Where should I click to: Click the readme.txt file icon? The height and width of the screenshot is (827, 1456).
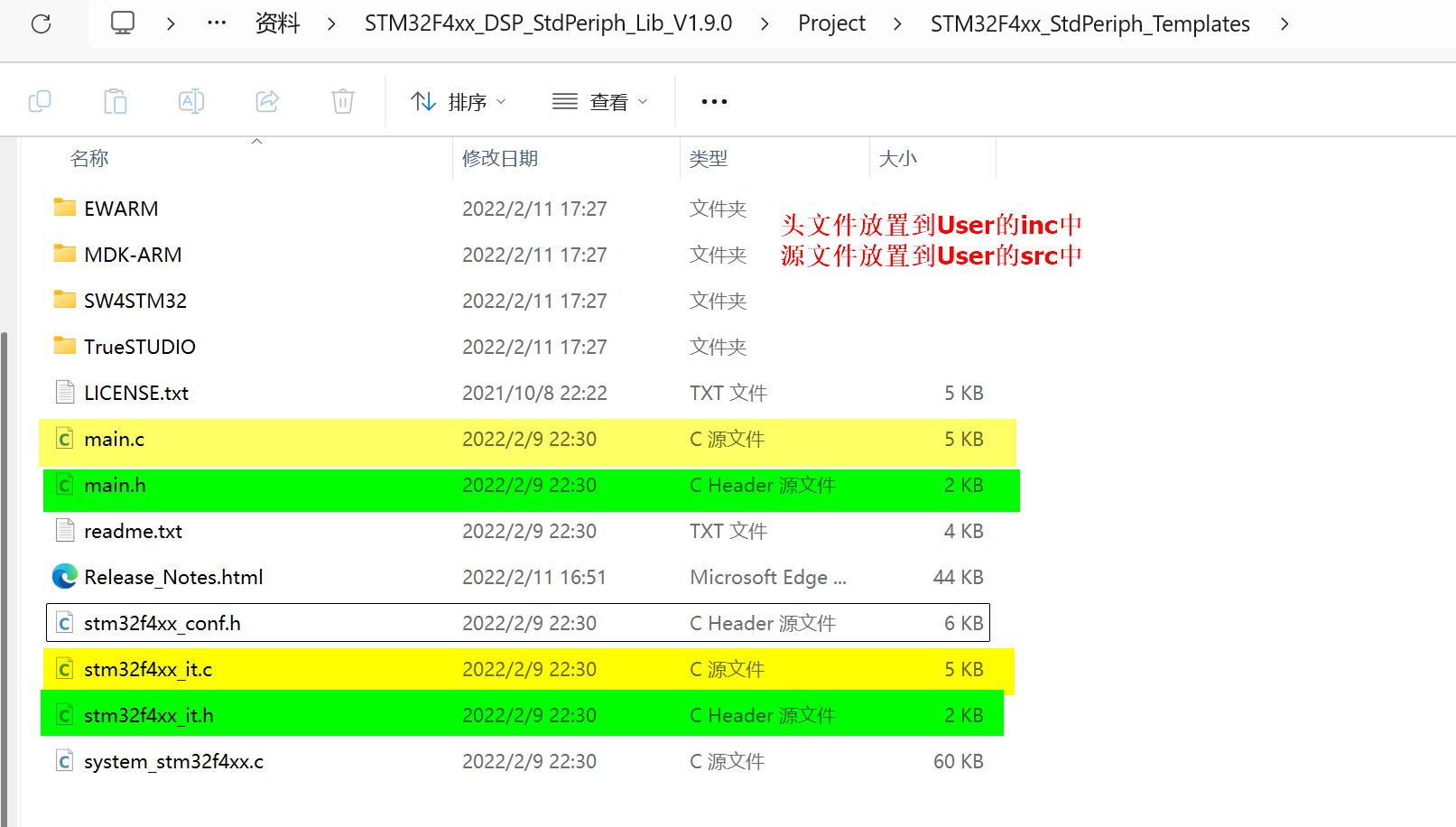click(x=65, y=530)
